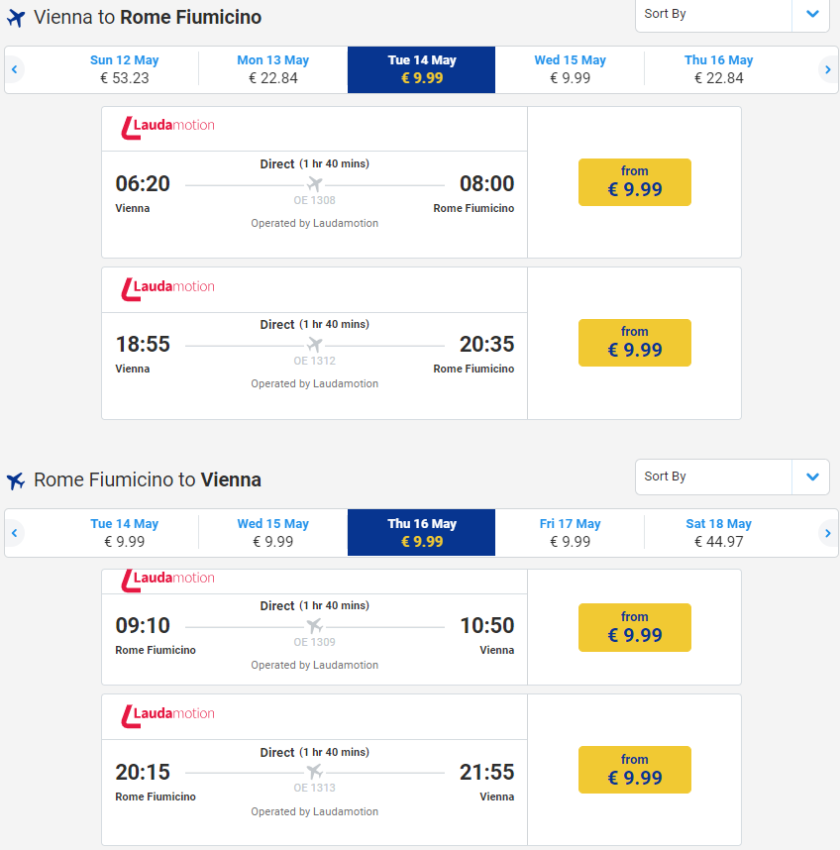The width and height of the screenshot is (840, 850).
Task: Show earlier return dates with the left arrow
Action: 15,533
